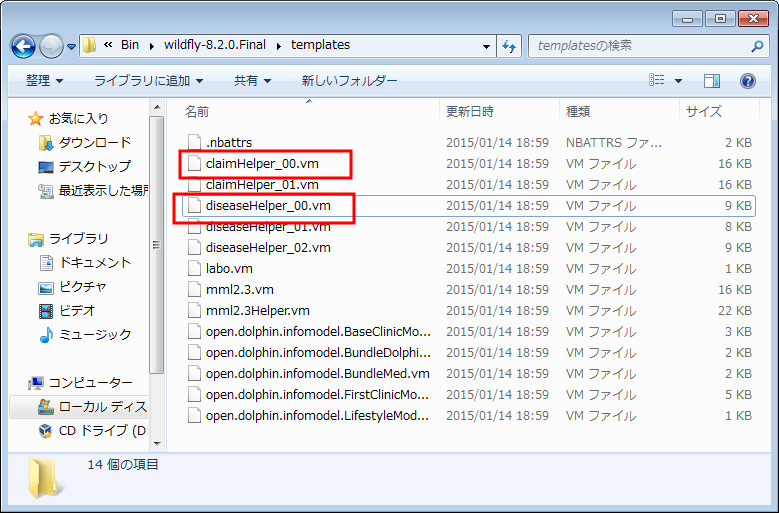Navigate to Bin in breadcrumb

[130, 45]
